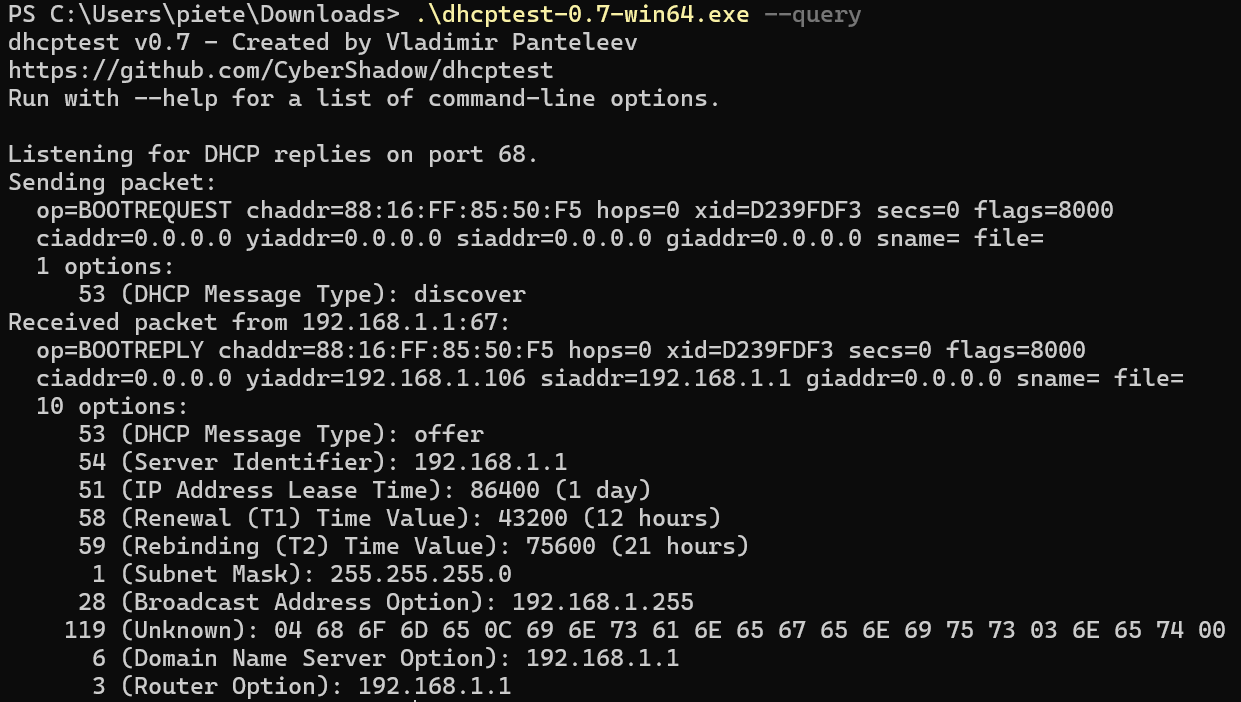Click the "DHCP Message Type: discover" option line
The height and width of the screenshot is (702, 1241).
coord(301,294)
